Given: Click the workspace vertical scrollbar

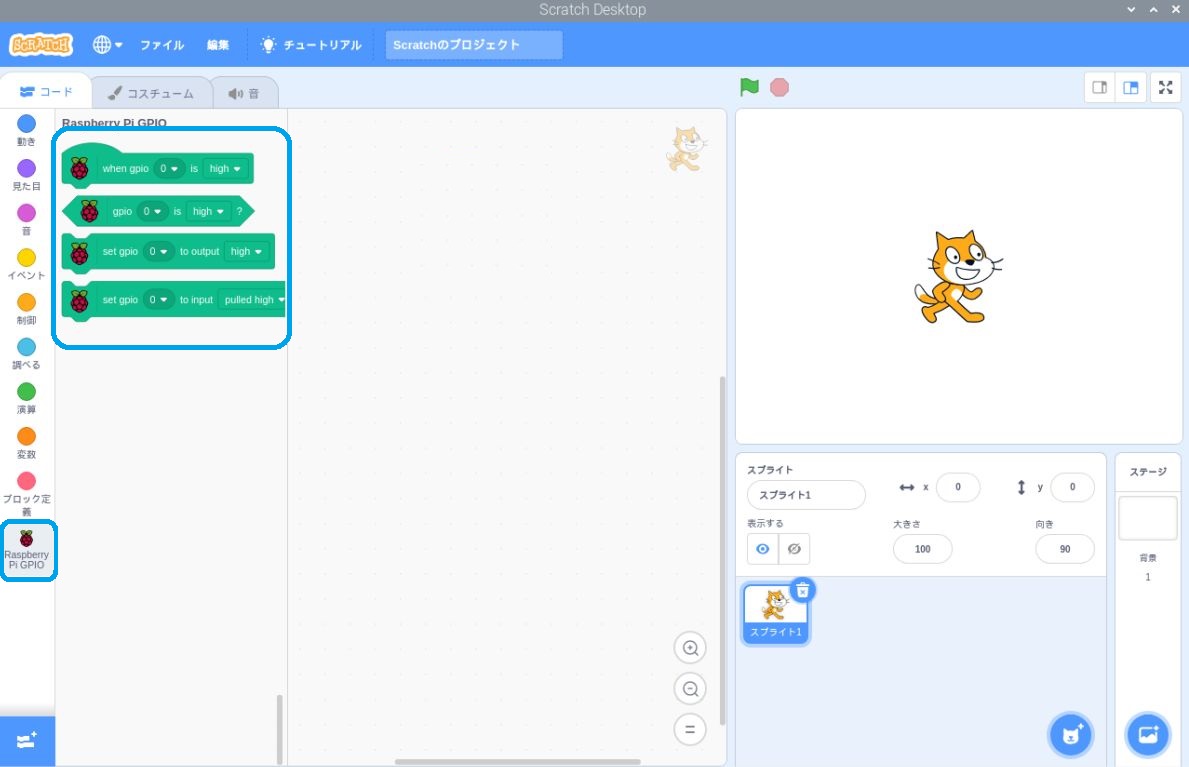Looking at the screenshot, I should coord(722,551).
